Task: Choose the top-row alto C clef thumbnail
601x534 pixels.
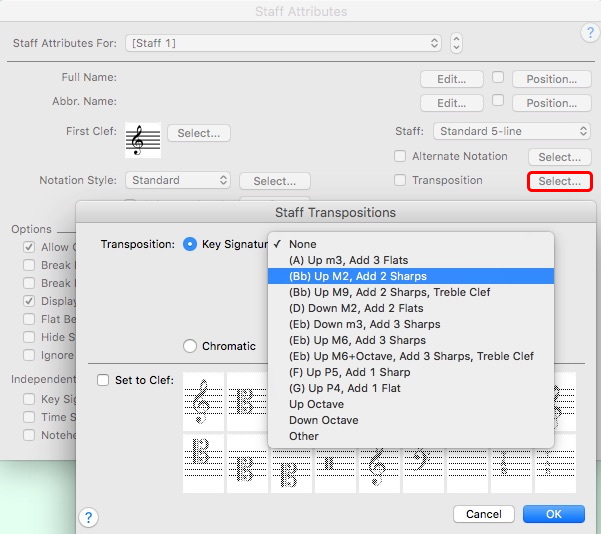Action: pos(246,402)
